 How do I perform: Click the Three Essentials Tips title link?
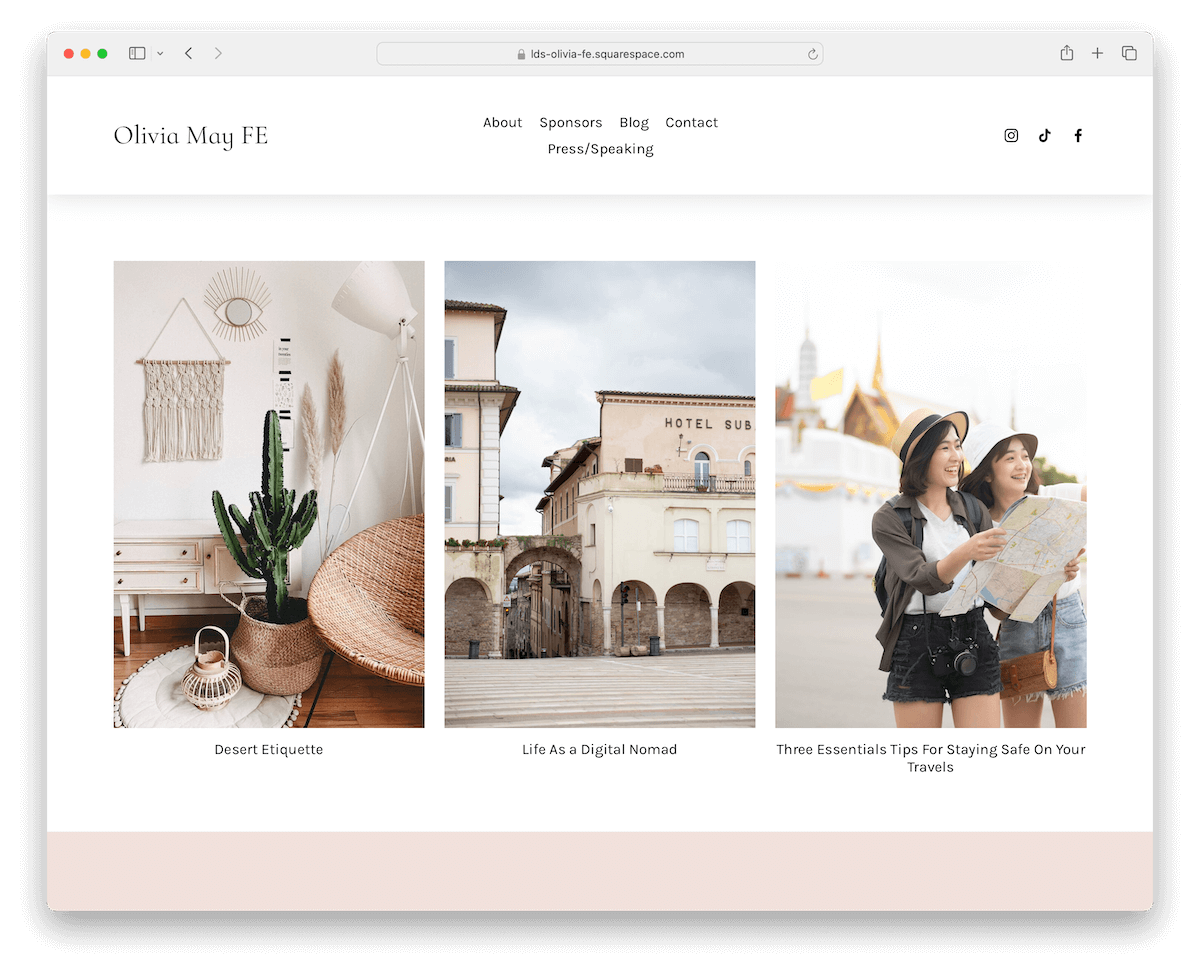[x=931, y=758]
